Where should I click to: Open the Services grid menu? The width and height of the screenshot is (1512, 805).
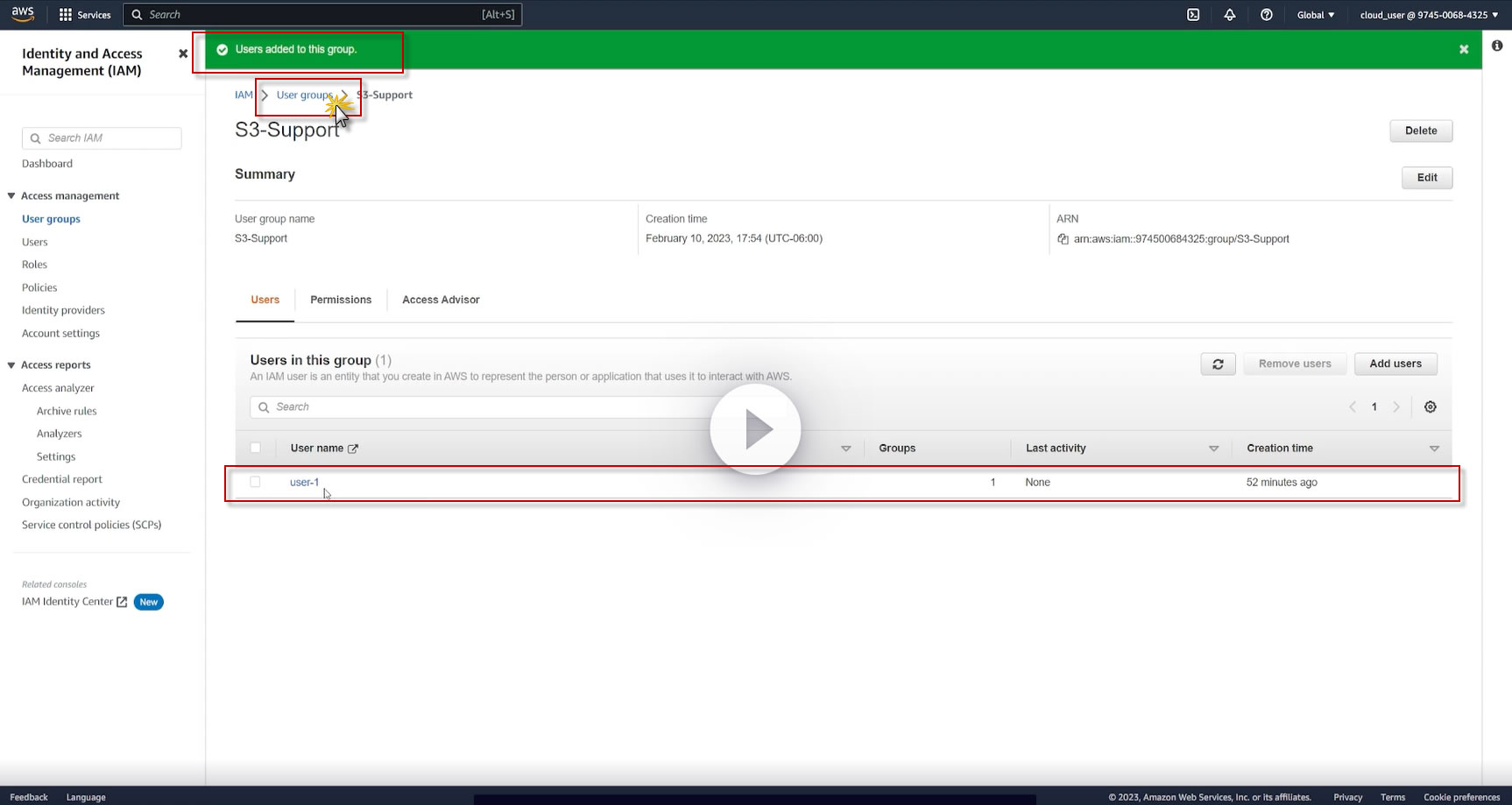click(85, 15)
